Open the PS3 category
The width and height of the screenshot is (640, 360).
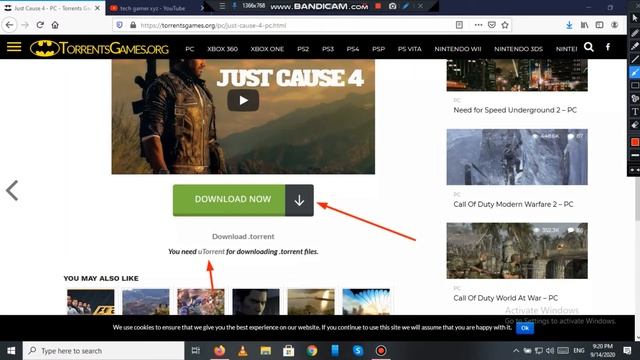(x=328, y=49)
